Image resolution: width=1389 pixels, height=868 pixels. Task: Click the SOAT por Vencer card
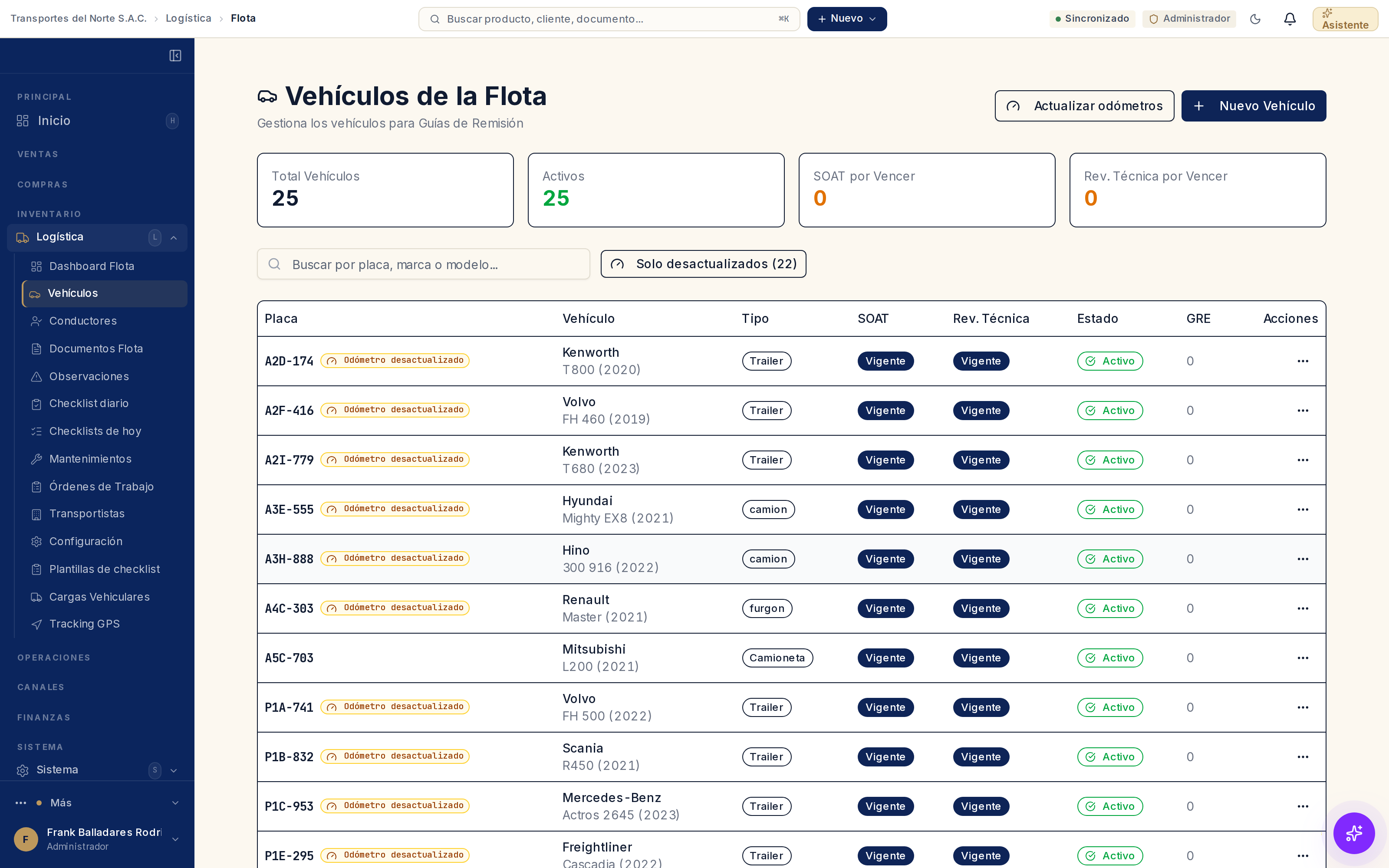(927, 190)
